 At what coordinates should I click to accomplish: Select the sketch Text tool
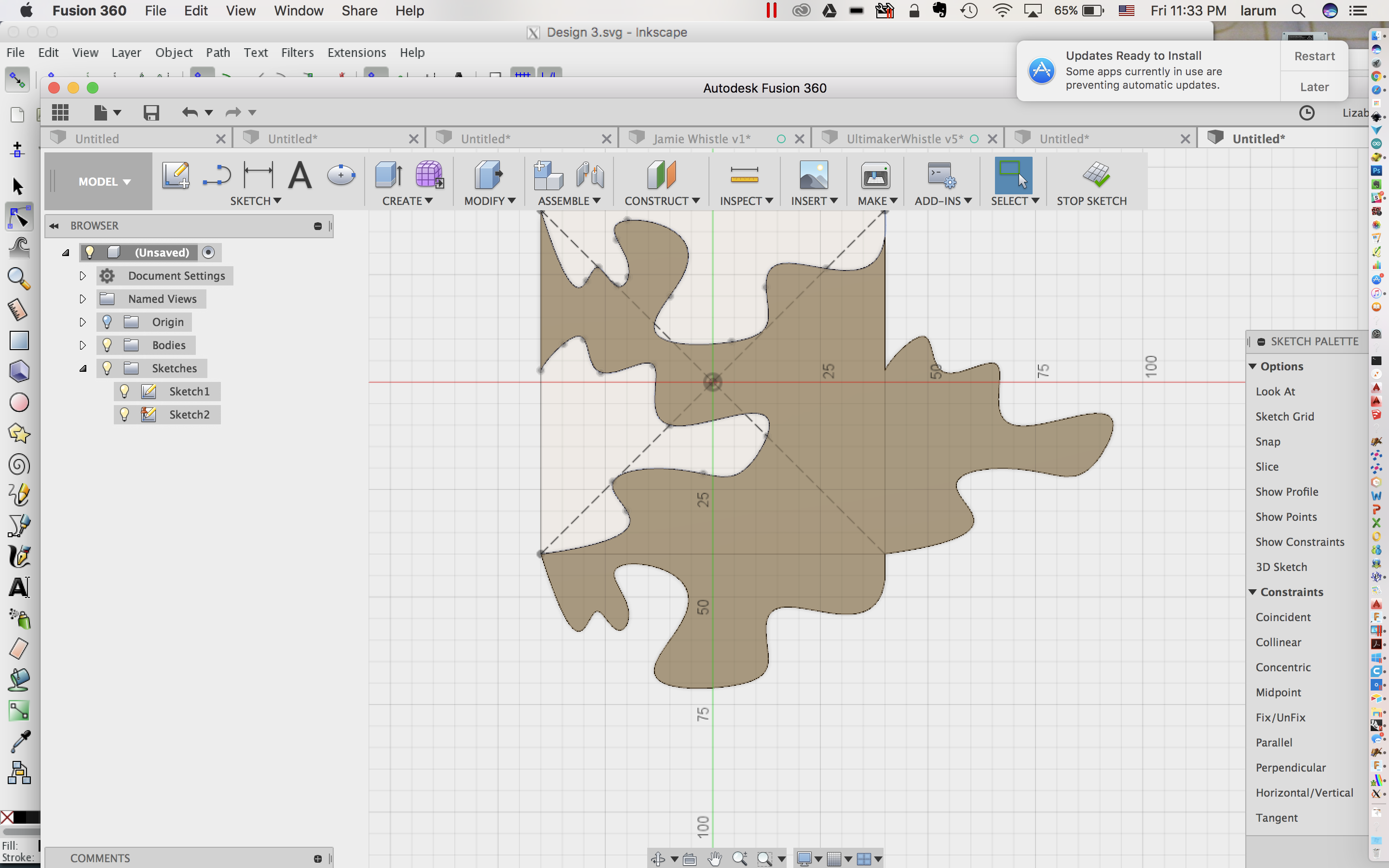pyautogui.click(x=300, y=175)
